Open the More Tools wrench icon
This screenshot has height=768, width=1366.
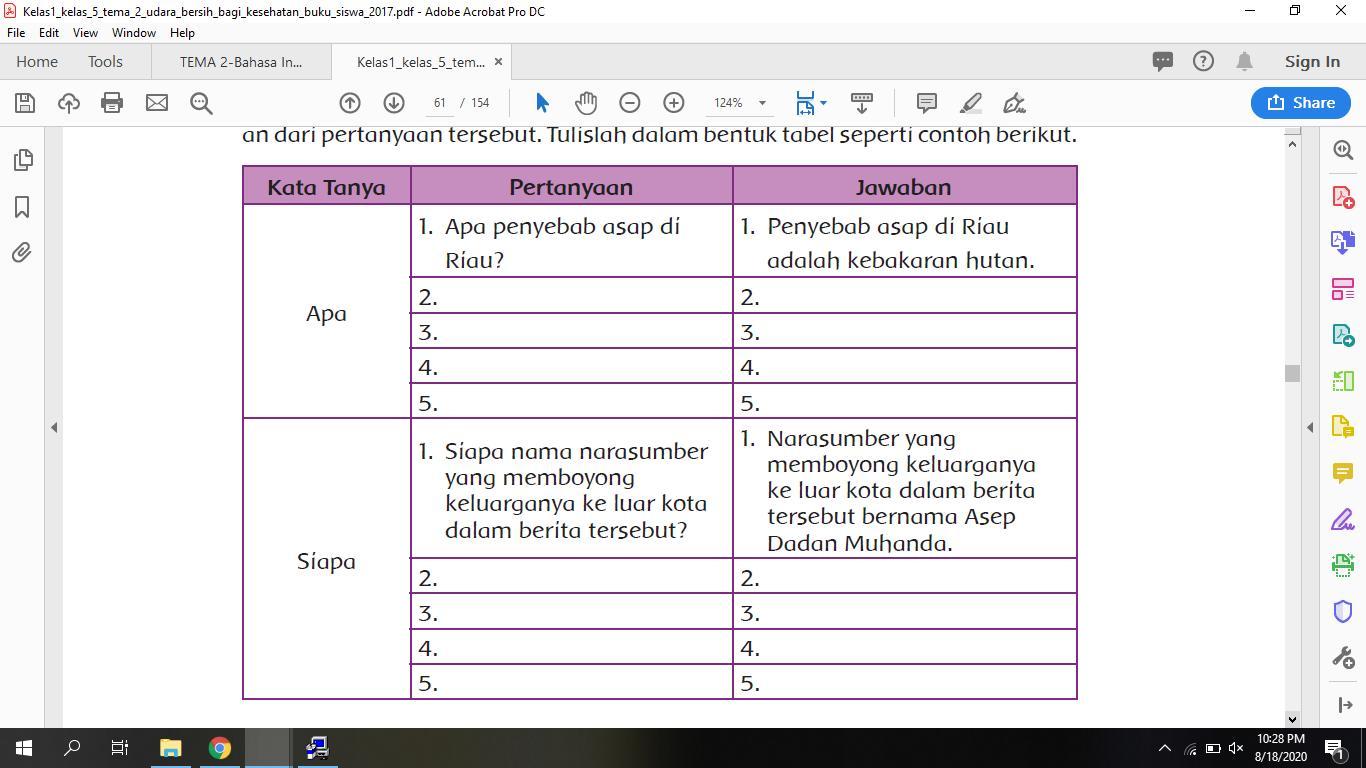coord(1343,658)
